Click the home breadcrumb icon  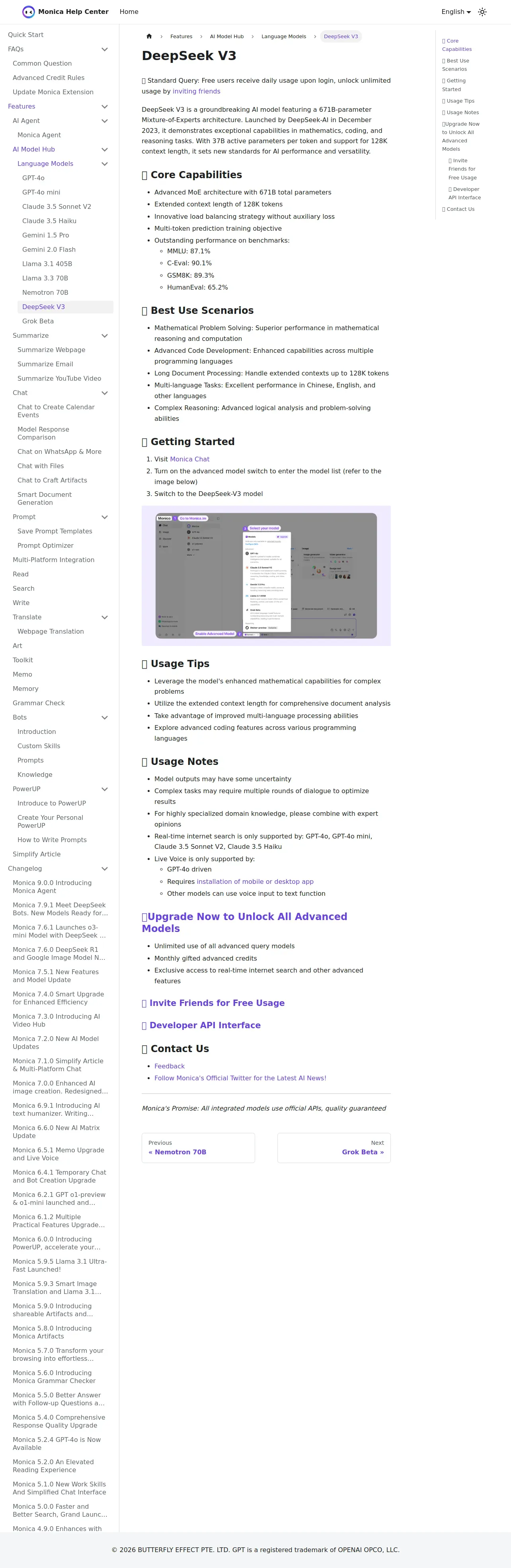149,37
